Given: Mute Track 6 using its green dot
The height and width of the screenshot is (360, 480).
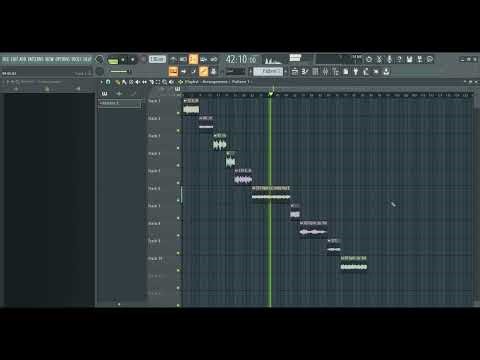Looking at the screenshot, I should (178, 200).
